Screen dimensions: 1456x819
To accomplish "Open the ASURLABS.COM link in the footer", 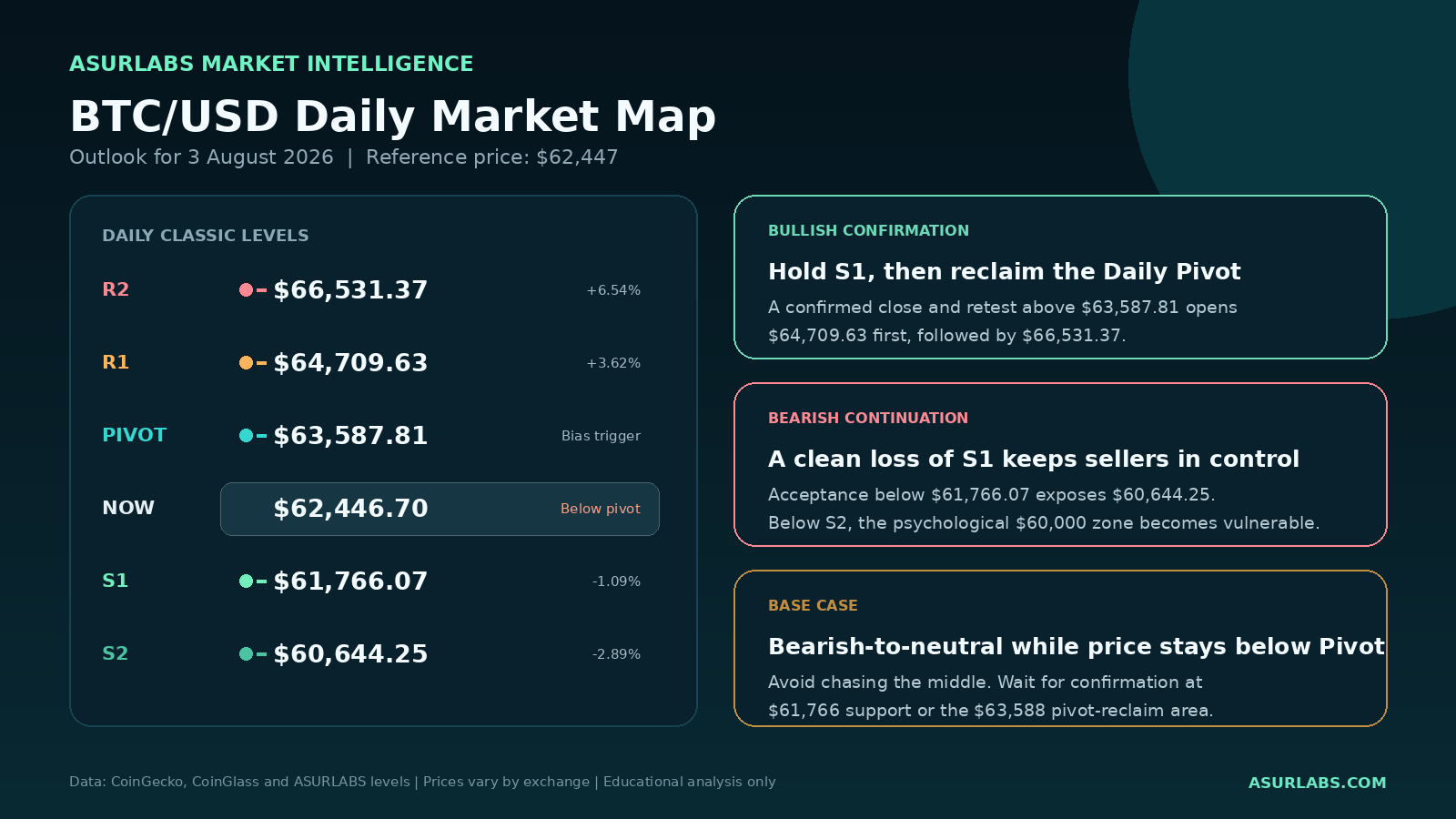I will 1317,783.
